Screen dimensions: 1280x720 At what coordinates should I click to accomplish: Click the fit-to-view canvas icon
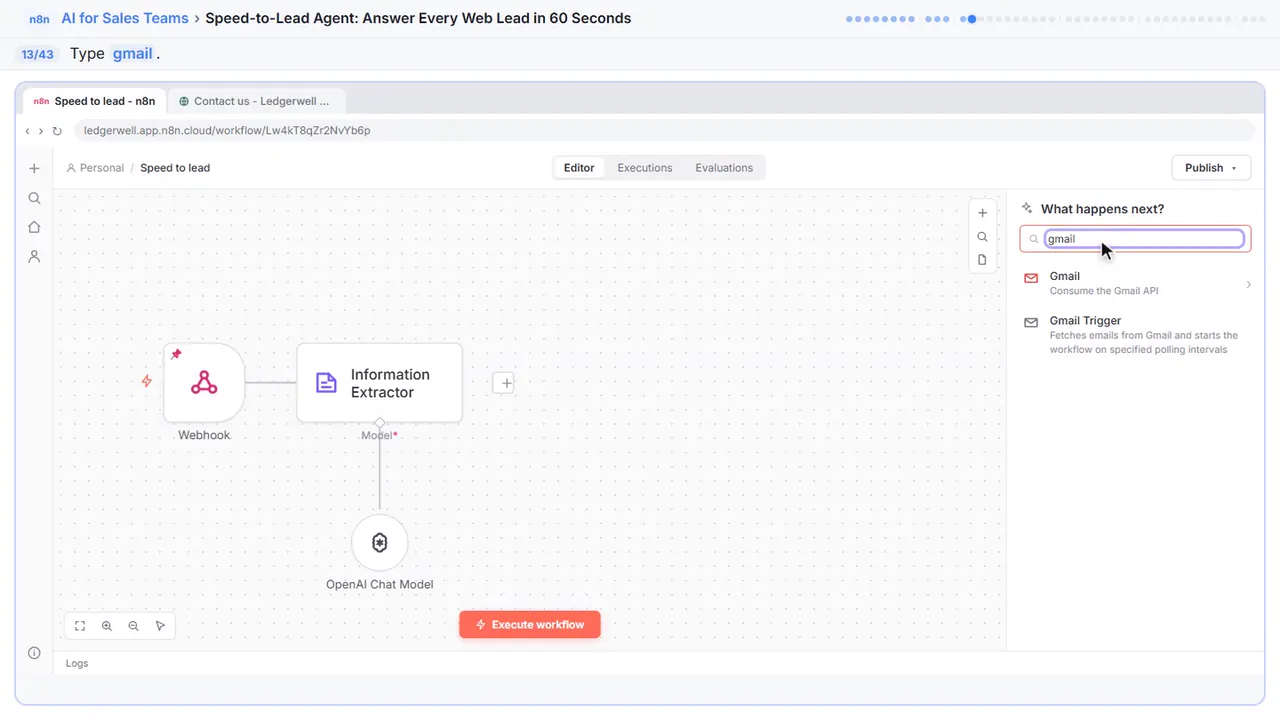click(80, 626)
